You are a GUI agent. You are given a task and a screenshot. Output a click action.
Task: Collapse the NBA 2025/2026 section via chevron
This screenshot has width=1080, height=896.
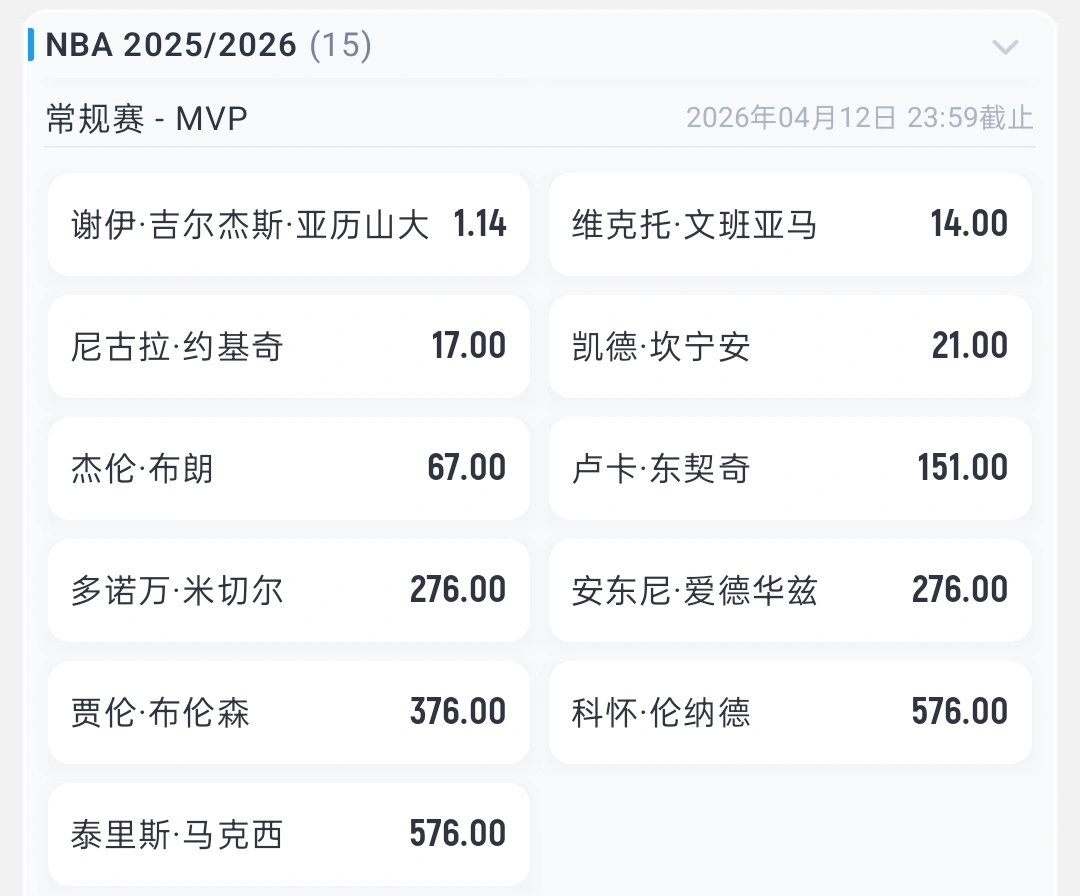1006,46
